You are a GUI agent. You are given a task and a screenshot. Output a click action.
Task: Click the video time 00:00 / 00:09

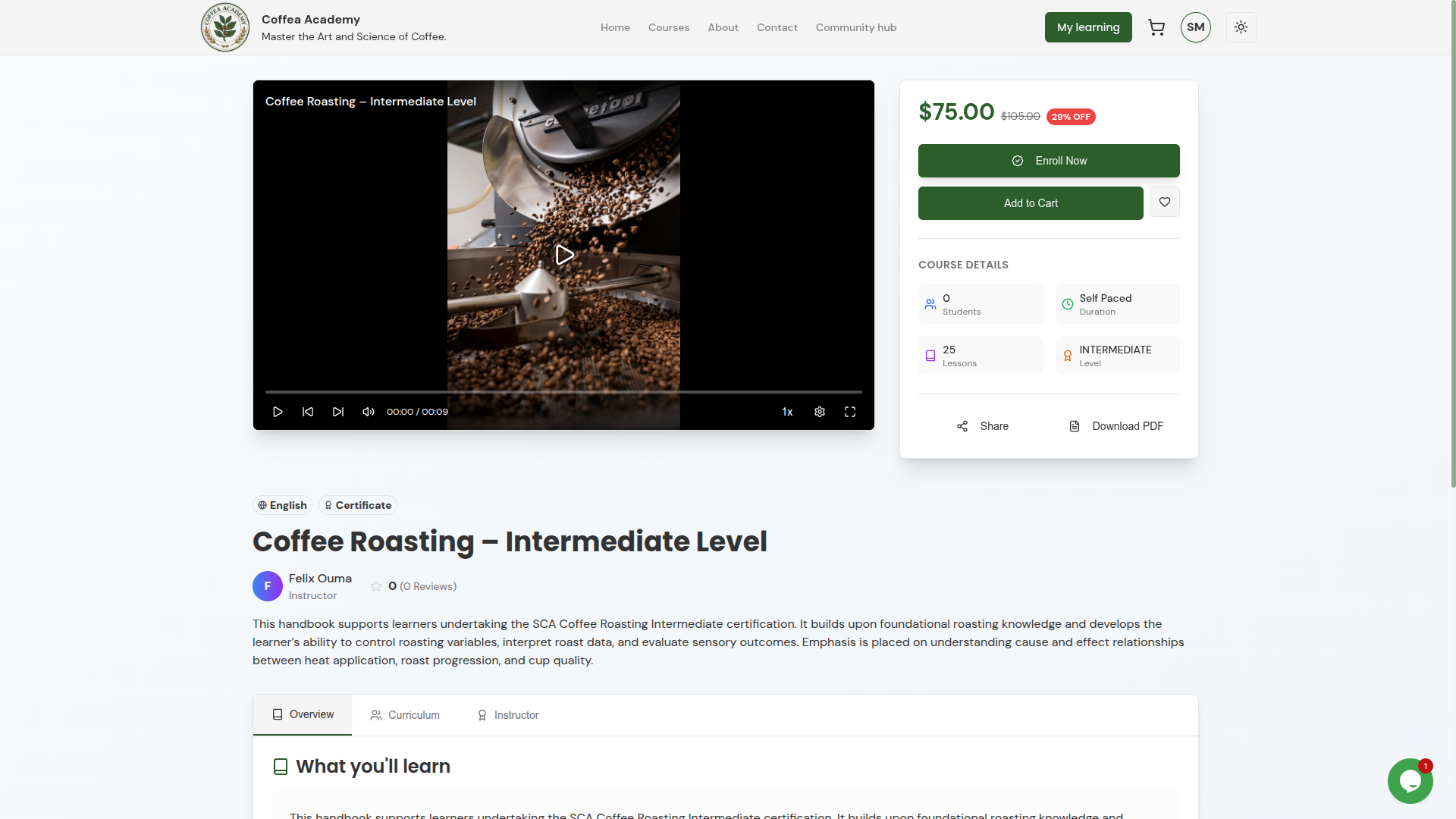[x=417, y=412]
